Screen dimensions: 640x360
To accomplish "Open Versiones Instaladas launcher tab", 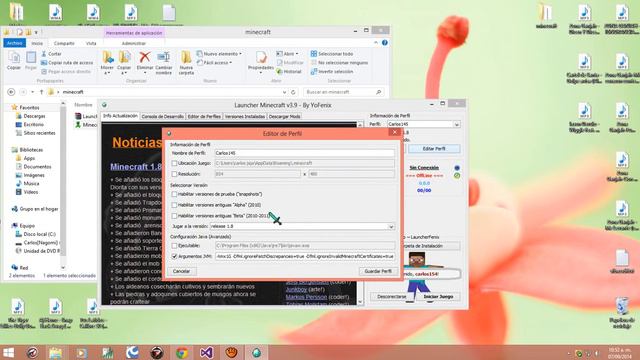I will pyautogui.click(x=245, y=116).
